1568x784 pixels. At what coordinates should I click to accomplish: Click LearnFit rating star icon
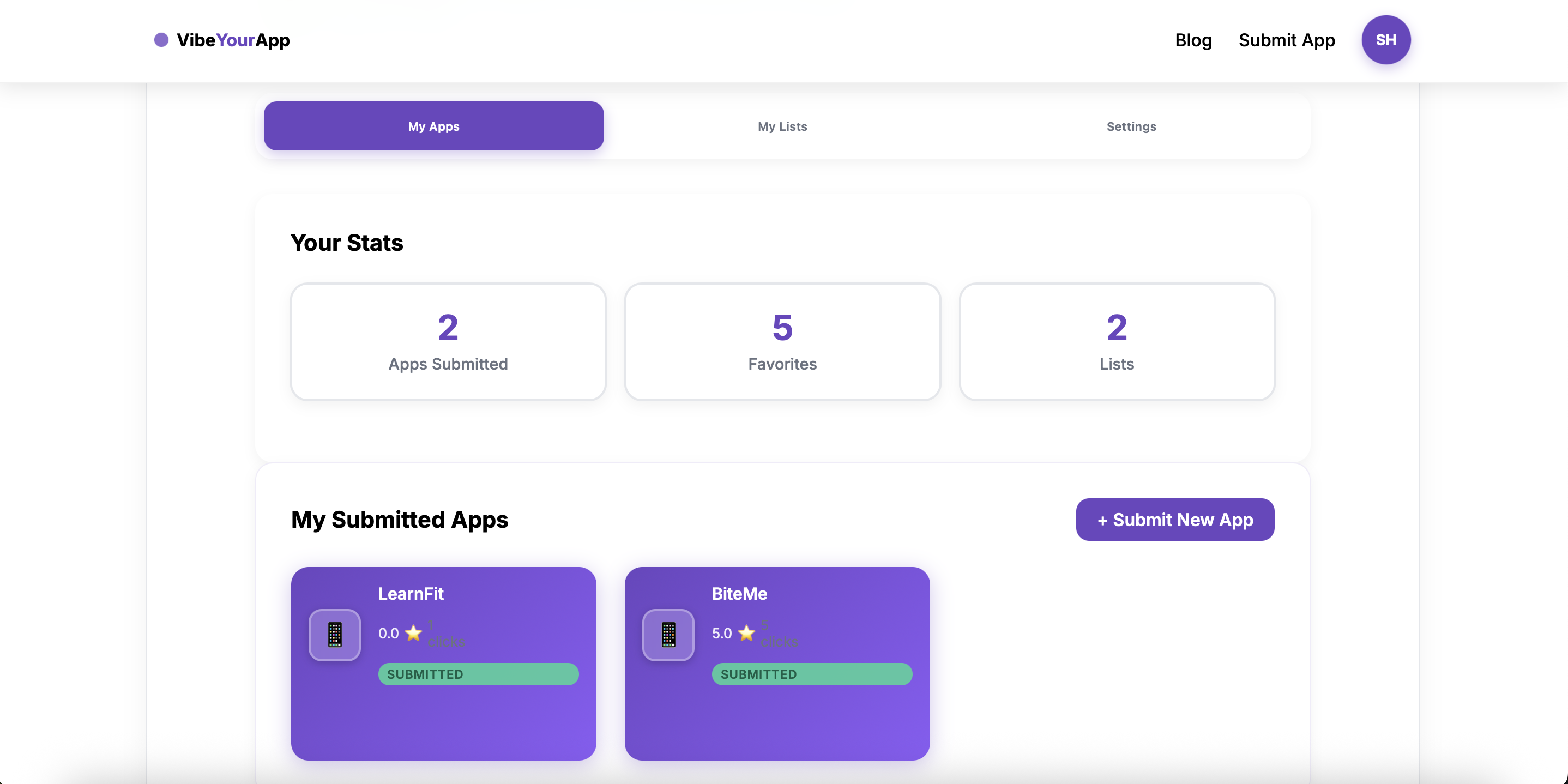pos(413,633)
